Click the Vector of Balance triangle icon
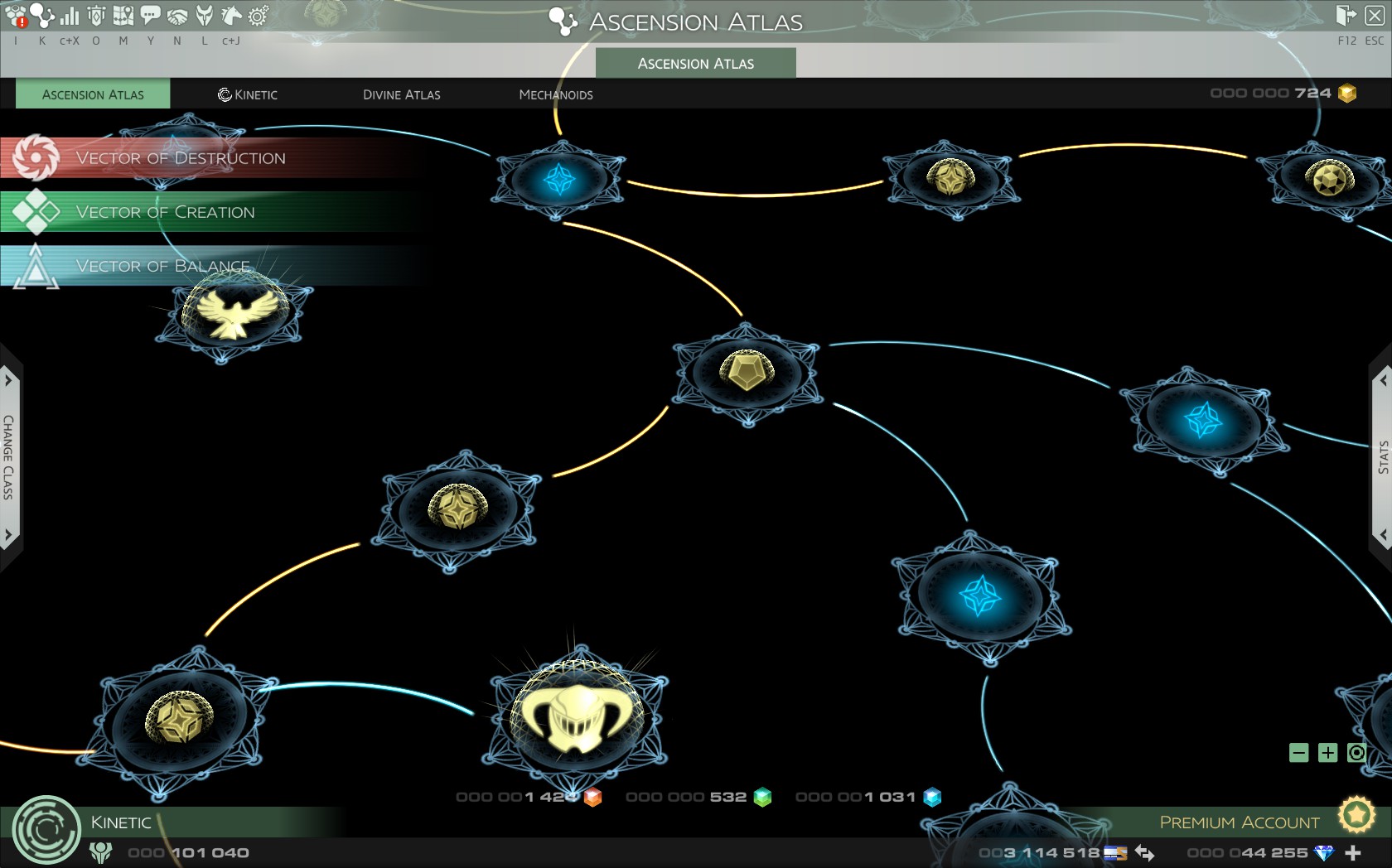1392x868 pixels. [x=36, y=267]
